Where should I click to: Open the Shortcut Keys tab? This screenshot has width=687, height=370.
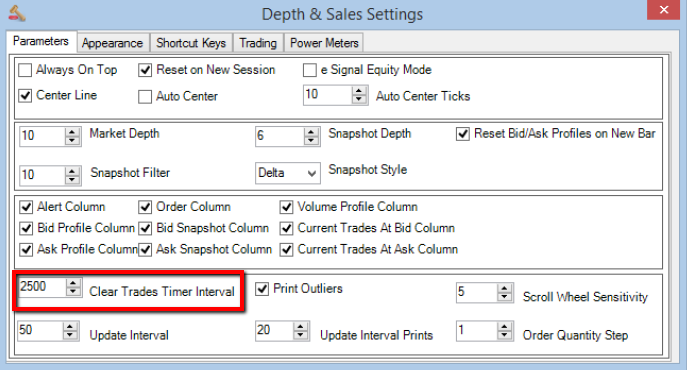(191, 43)
